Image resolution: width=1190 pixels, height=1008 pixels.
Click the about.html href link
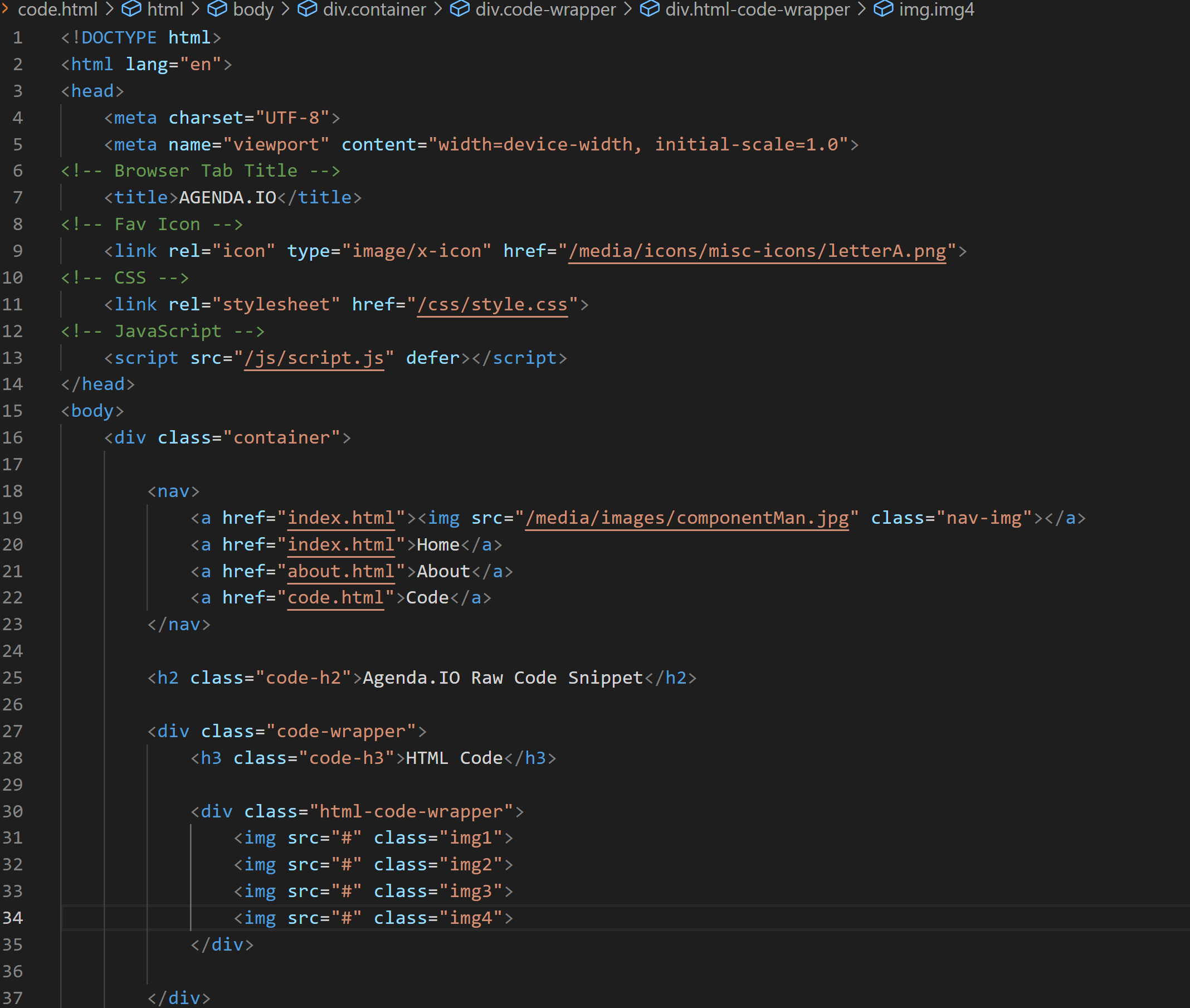tap(340, 571)
